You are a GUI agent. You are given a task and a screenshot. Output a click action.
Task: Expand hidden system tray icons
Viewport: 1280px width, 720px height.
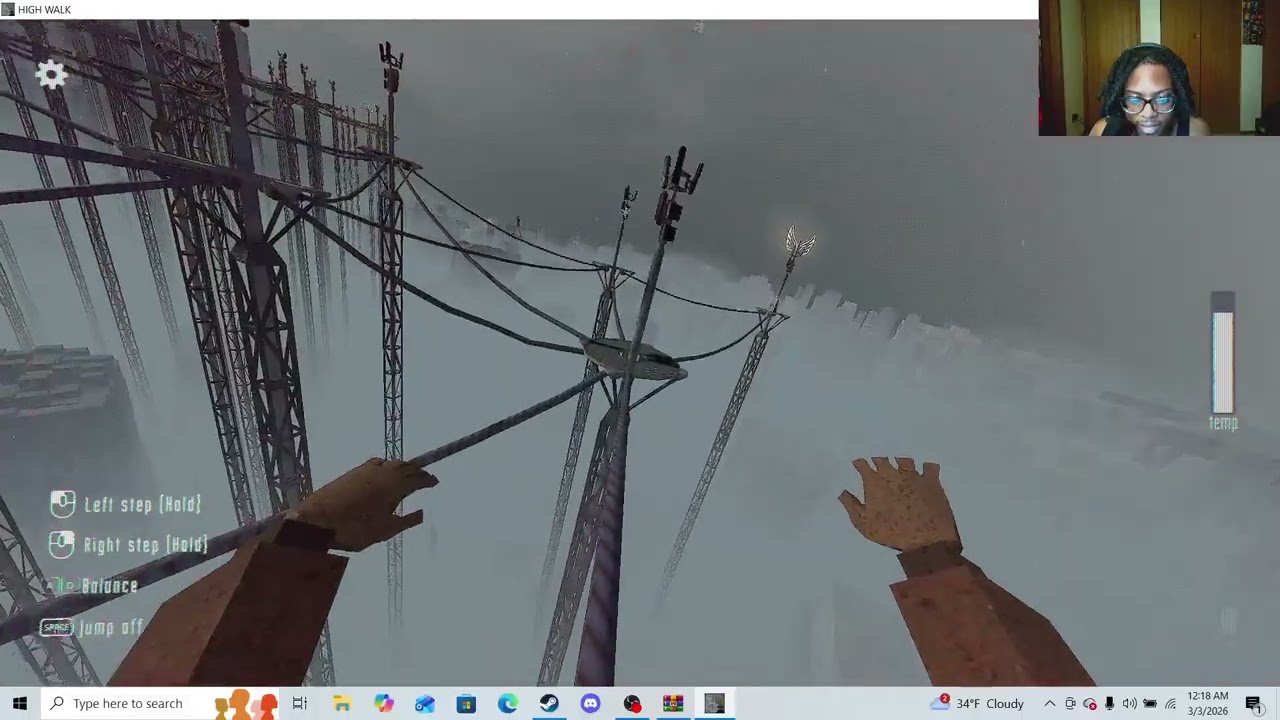pos(1049,703)
